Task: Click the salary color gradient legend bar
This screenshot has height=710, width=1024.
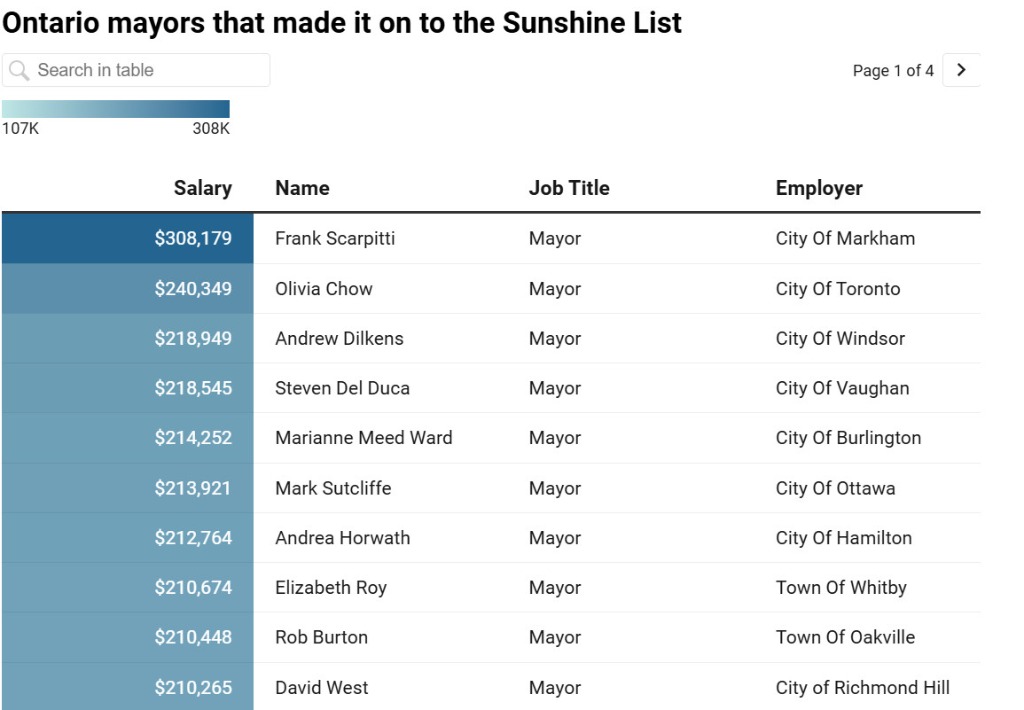Action: click(116, 109)
